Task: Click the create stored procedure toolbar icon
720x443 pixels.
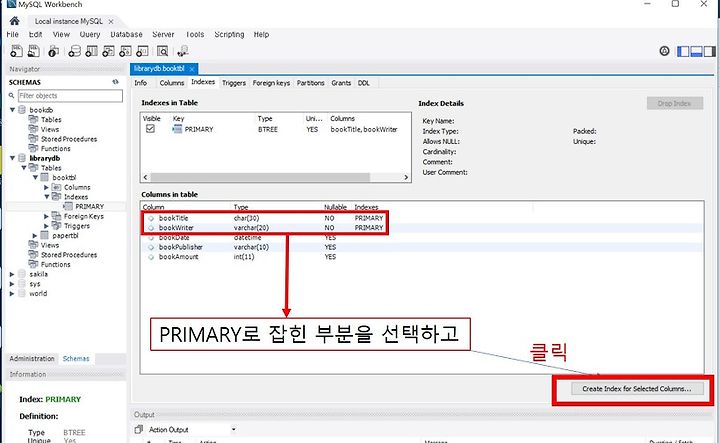Action: click(125, 51)
